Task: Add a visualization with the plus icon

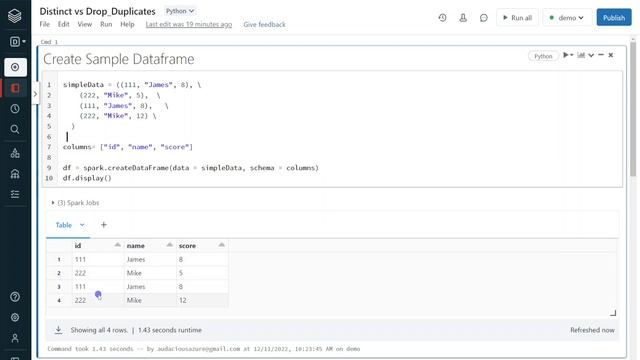Action: click(104, 224)
